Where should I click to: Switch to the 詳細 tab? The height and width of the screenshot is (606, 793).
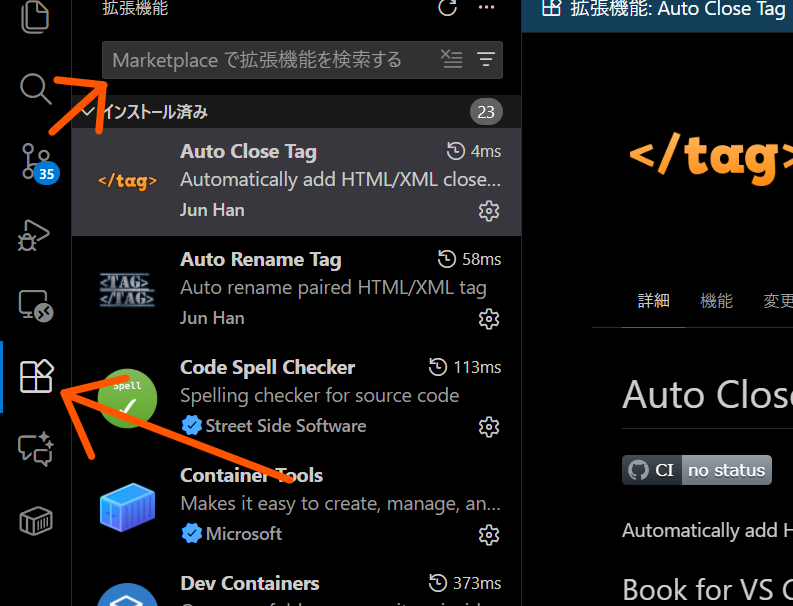pos(653,301)
